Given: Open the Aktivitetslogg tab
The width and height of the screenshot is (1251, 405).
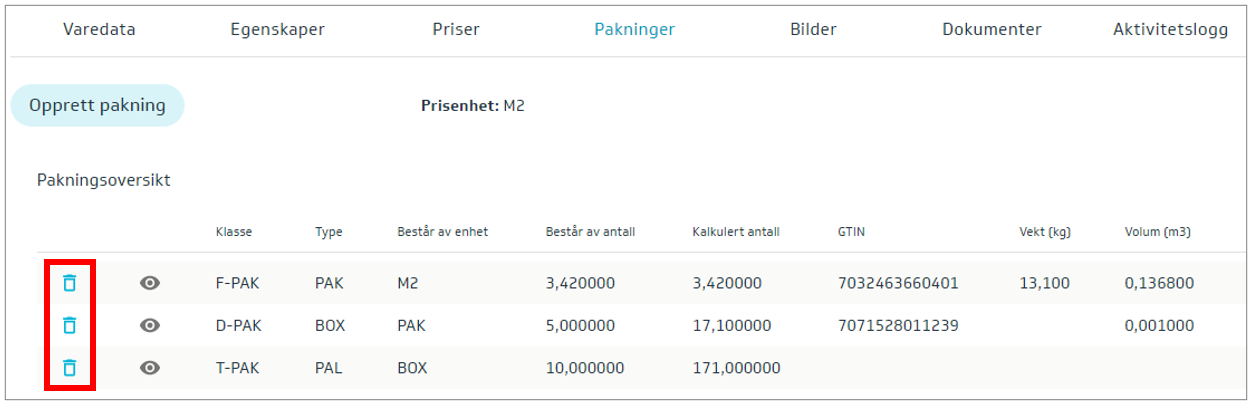Looking at the screenshot, I should click(x=1170, y=29).
